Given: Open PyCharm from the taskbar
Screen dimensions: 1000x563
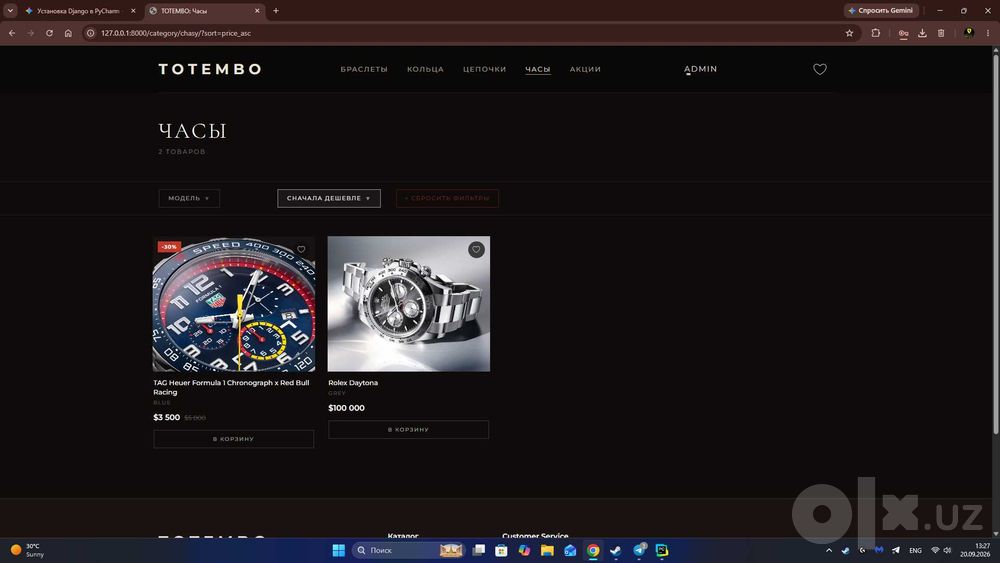Looking at the screenshot, I should coord(662,550).
